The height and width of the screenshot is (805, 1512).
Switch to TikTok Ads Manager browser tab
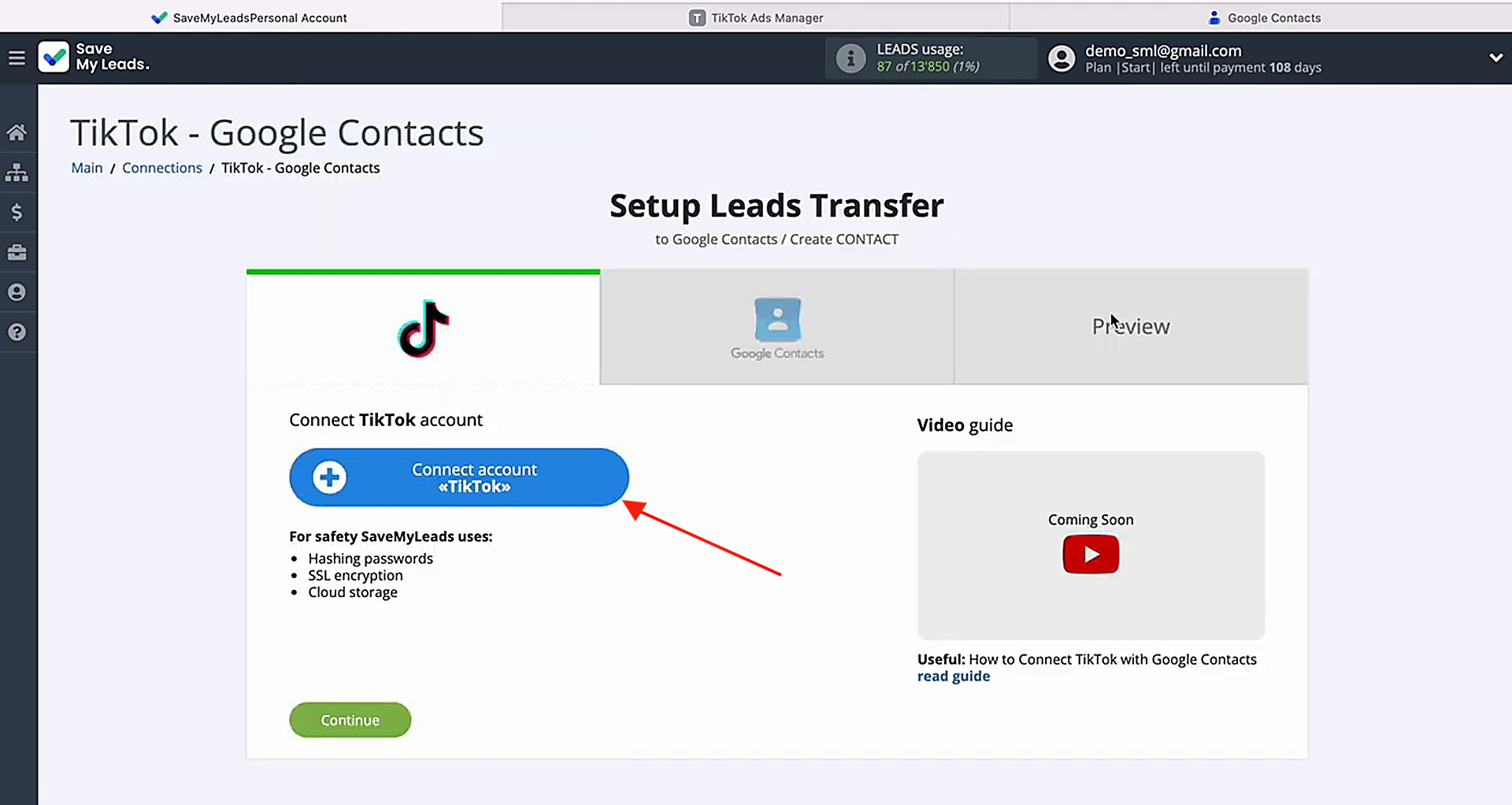756,17
